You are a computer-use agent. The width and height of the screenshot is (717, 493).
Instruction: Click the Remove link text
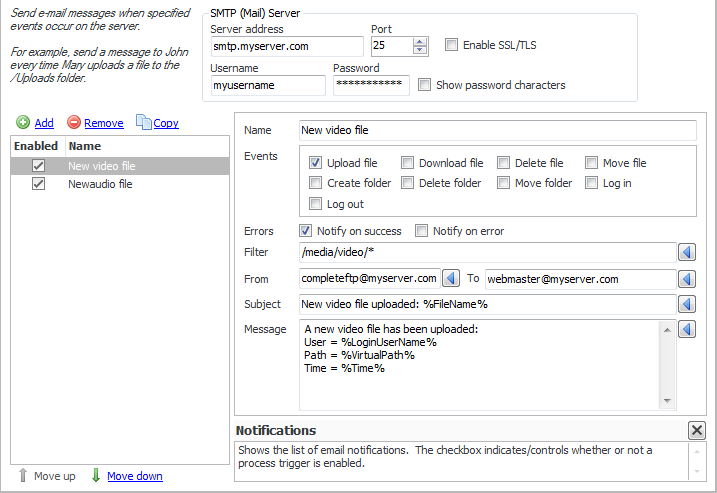[x=104, y=123]
